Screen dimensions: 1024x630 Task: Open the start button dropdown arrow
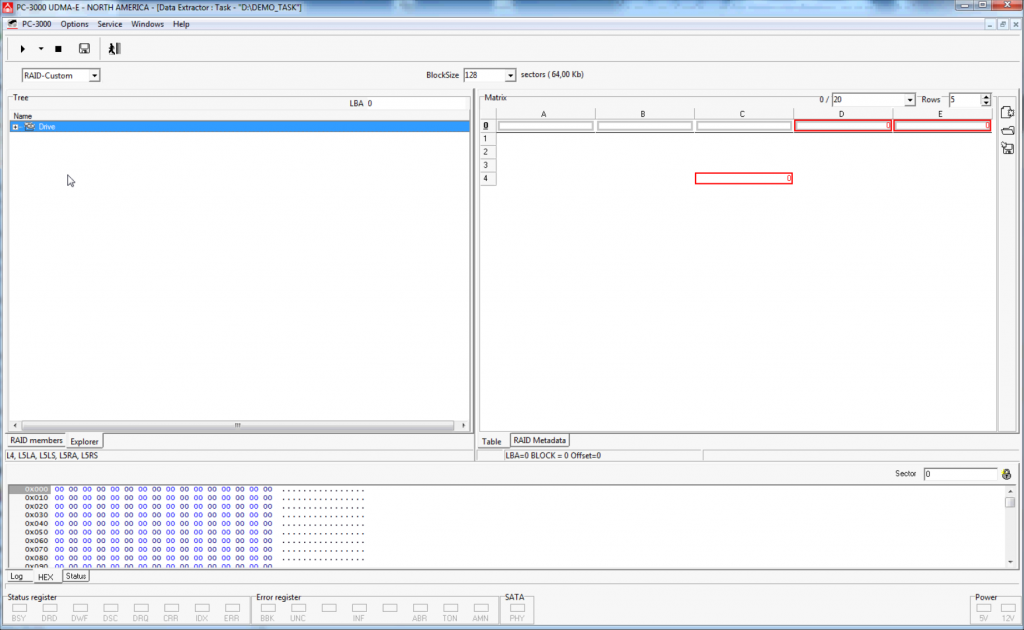point(41,48)
